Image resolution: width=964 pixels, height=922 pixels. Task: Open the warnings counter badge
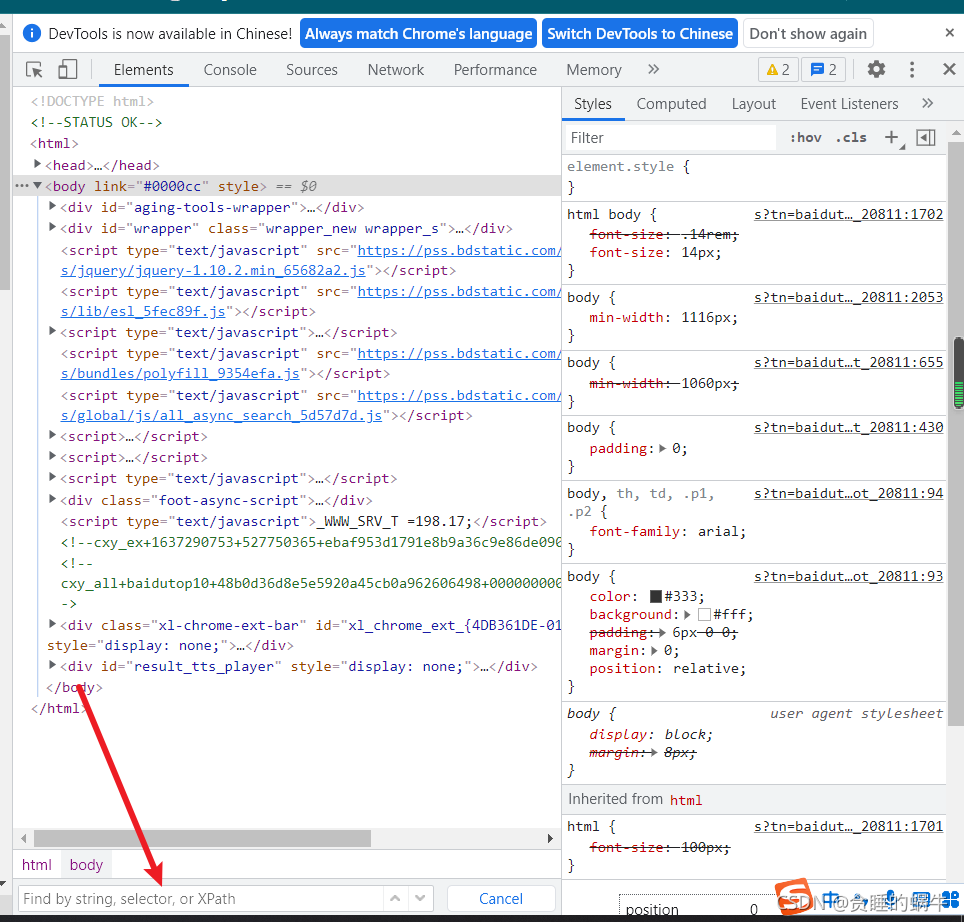pyautogui.click(x=778, y=69)
